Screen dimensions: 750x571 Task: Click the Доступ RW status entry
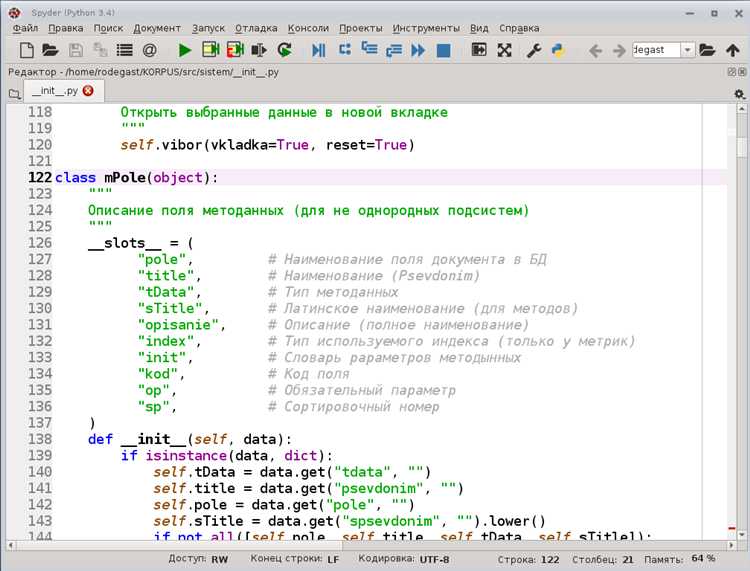point(198,559)
